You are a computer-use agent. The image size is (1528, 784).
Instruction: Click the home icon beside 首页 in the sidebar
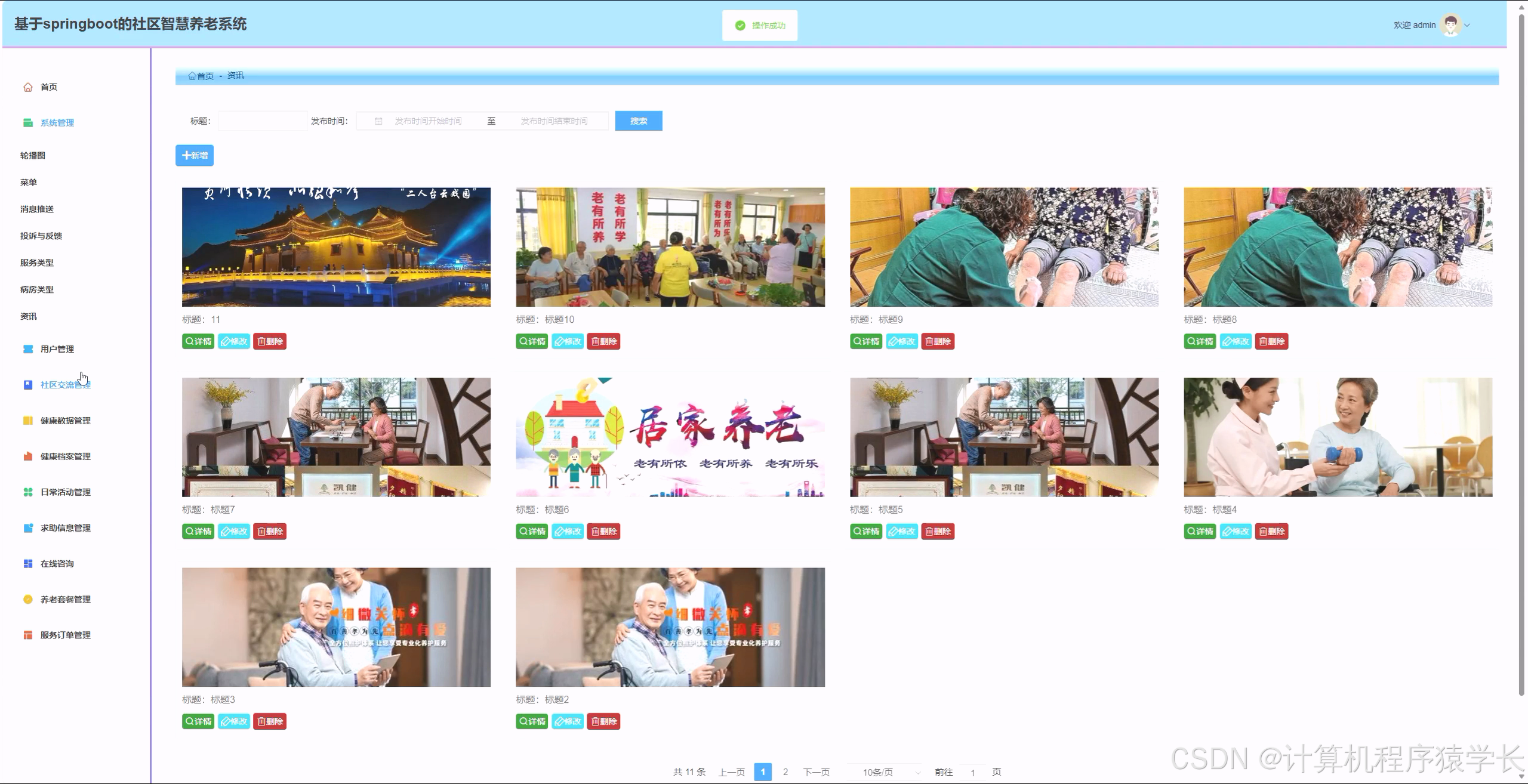(x=27, y=87)
